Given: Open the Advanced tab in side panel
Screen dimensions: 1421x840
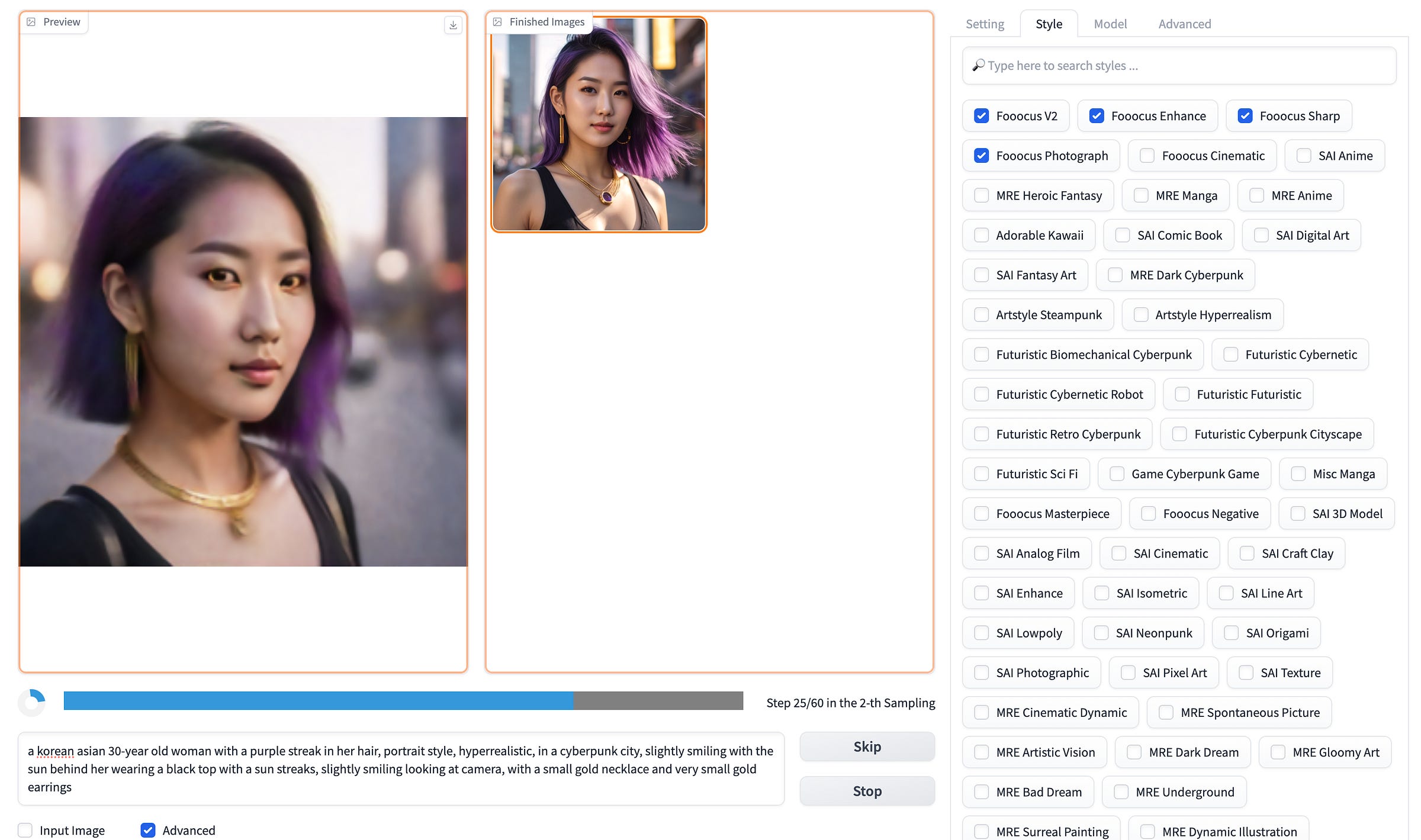Looking at the screenshot, I should (1184, 24).
